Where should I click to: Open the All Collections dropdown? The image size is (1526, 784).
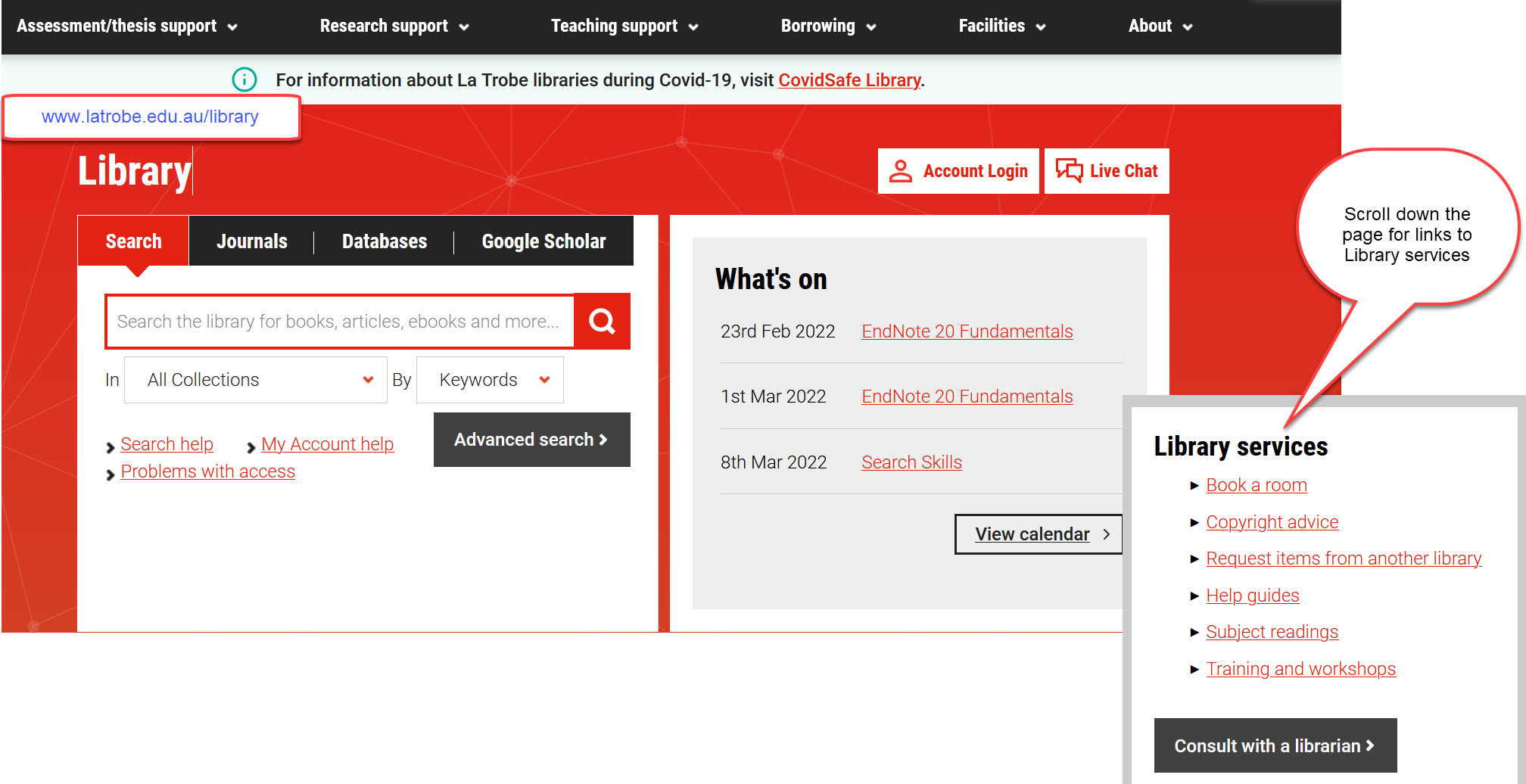click(x=256, y=380)
